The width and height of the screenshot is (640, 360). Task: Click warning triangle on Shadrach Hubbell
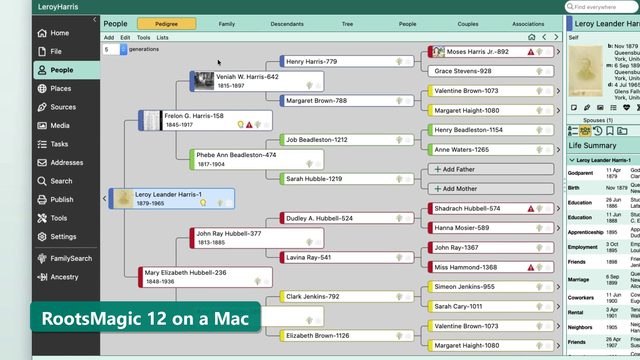(531, 209)
